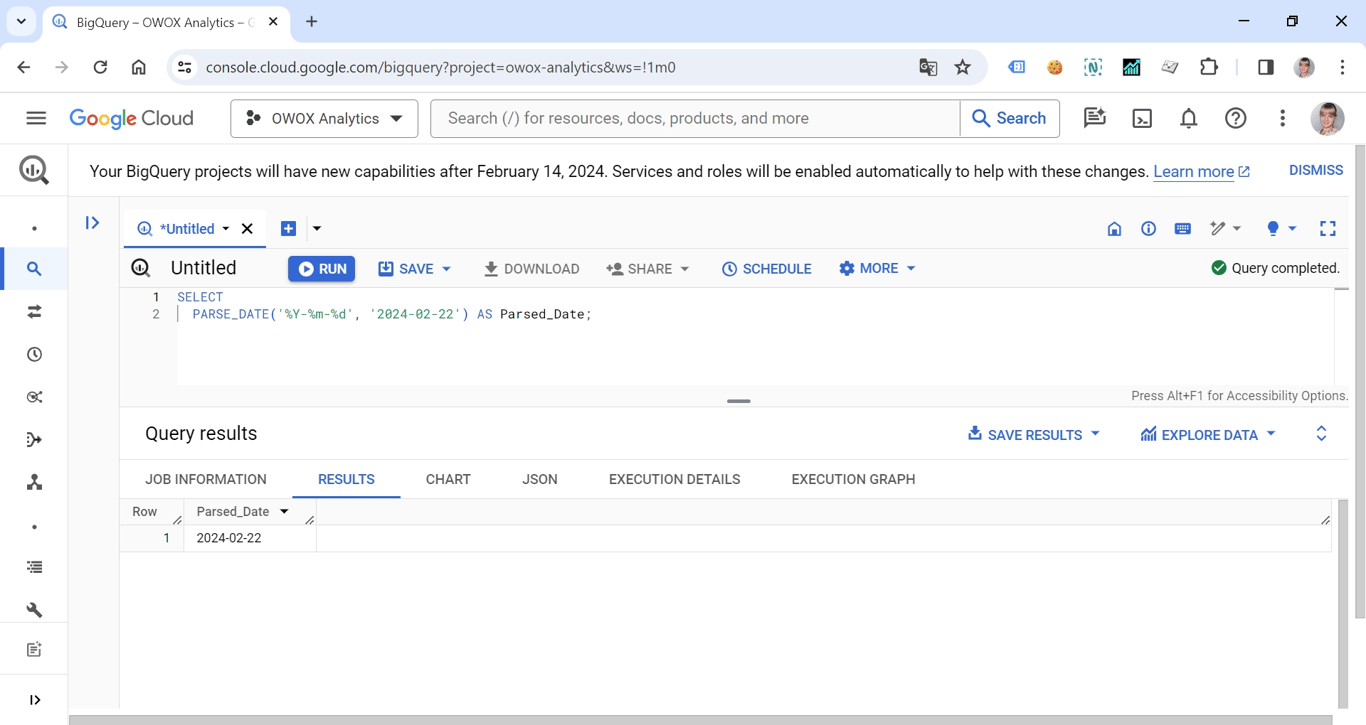
Task: Open a new browser tab
Action: (x=312, y=21)
